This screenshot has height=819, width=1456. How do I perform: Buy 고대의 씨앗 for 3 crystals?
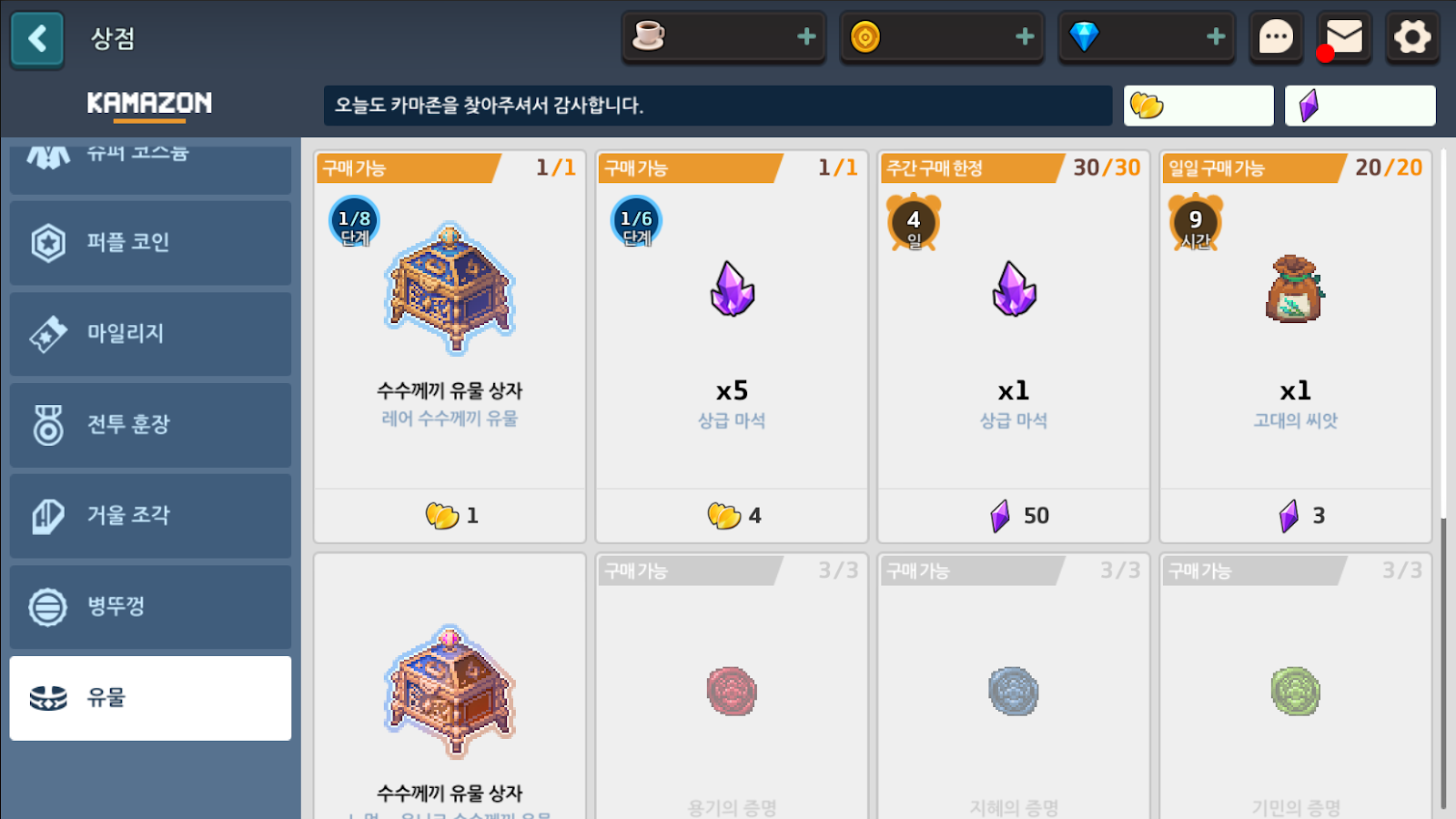pyautogui.click(x=1296, y=516)
